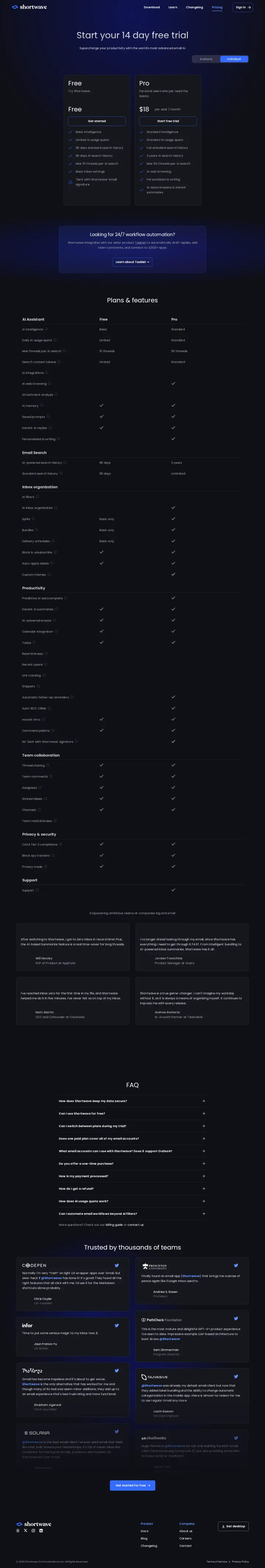Viewport: 265px width, 1568px height.
Task: Select Individual on the plan toggle
Action: (234, 59)
